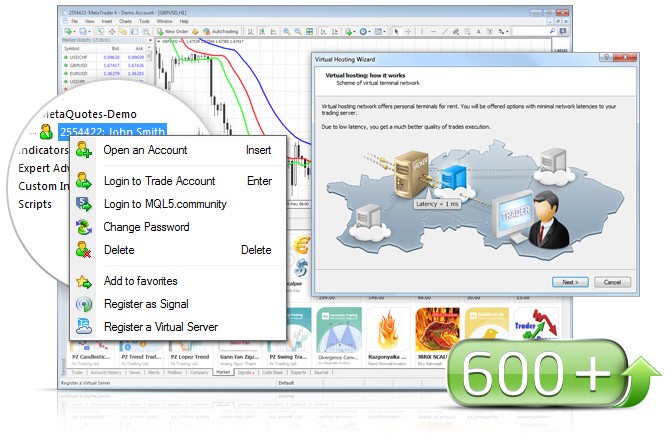Screen dimensions: 670x445
Task: Draw a vertical line tool
Action: pos(422,32)
